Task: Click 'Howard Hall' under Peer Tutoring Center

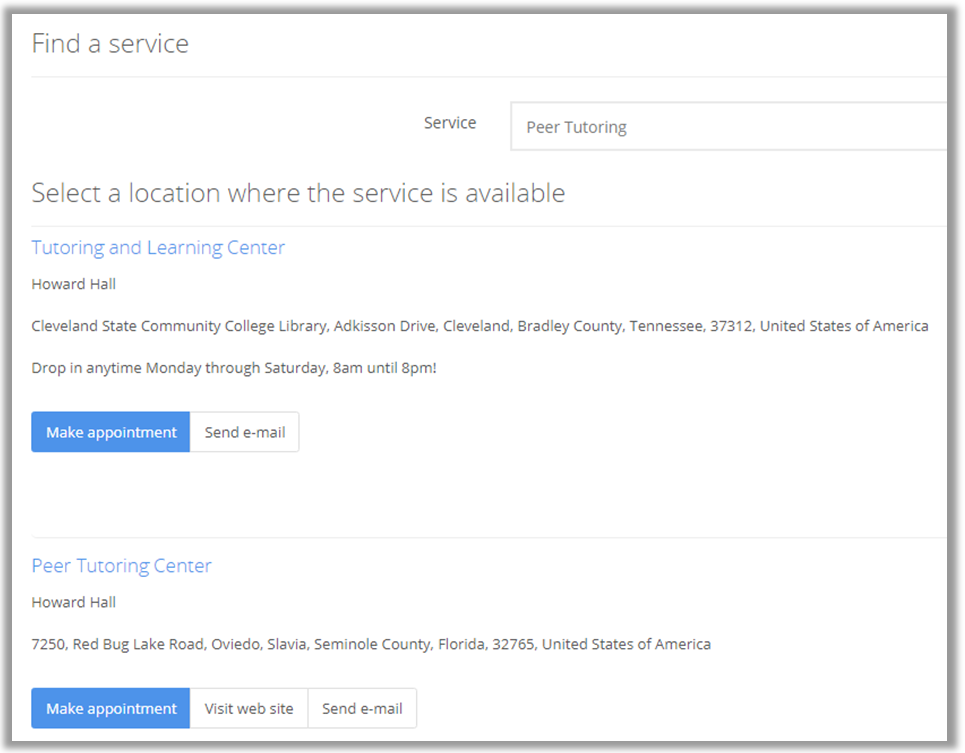Action: point(74,602)
